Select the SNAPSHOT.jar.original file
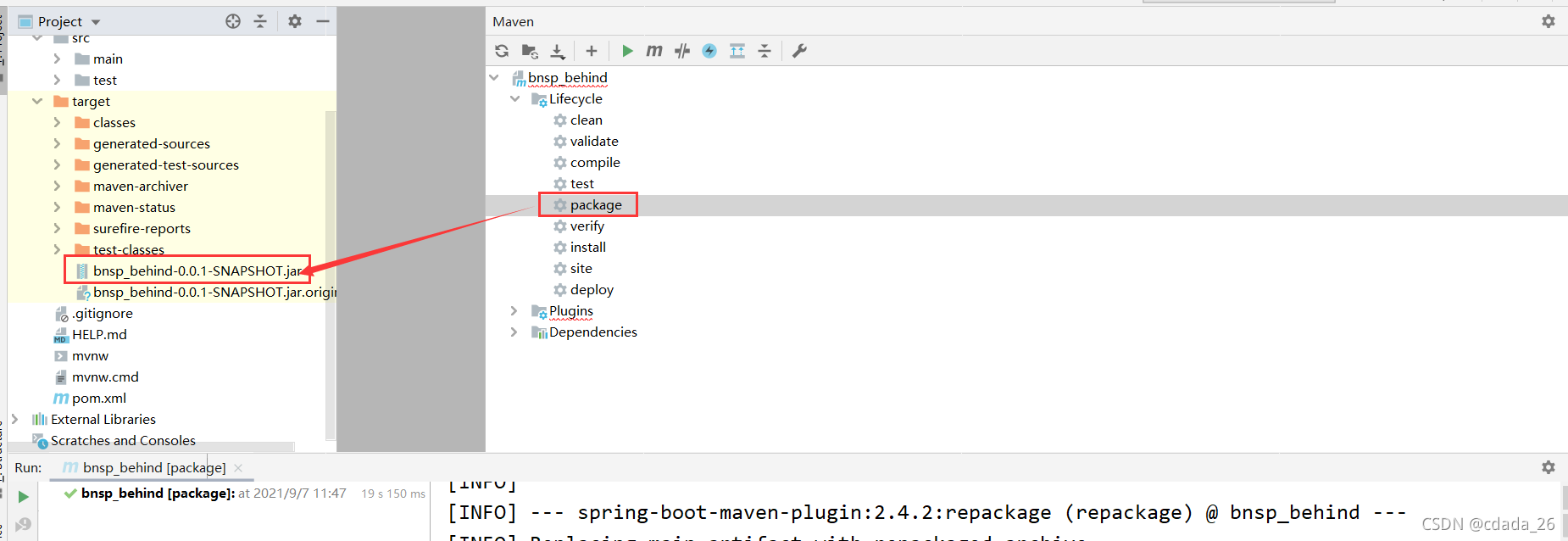1568x541 pixels. click(206, 292)
